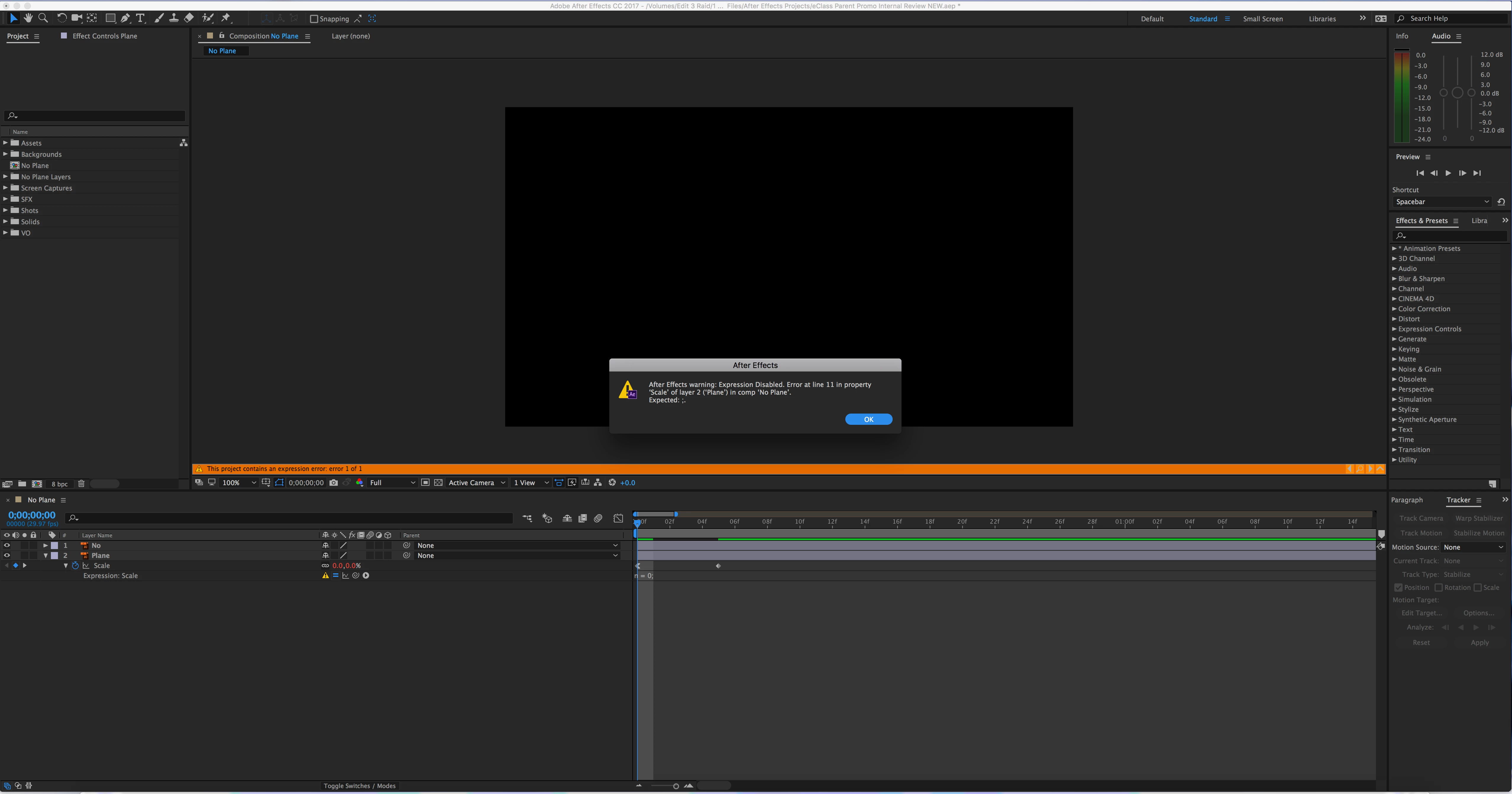Select the Small Screen workspace
Image resolution: width=1512 pixels, height=794 pixels.
point(1263,19)
